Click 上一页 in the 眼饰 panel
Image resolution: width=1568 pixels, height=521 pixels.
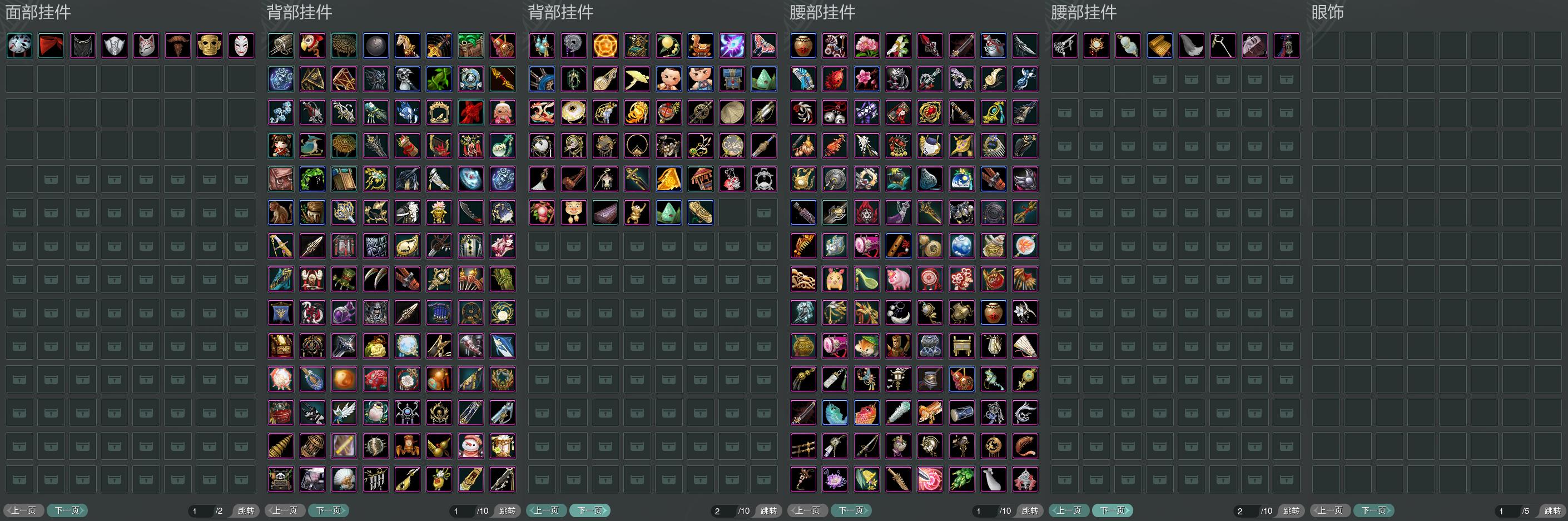1331,510
